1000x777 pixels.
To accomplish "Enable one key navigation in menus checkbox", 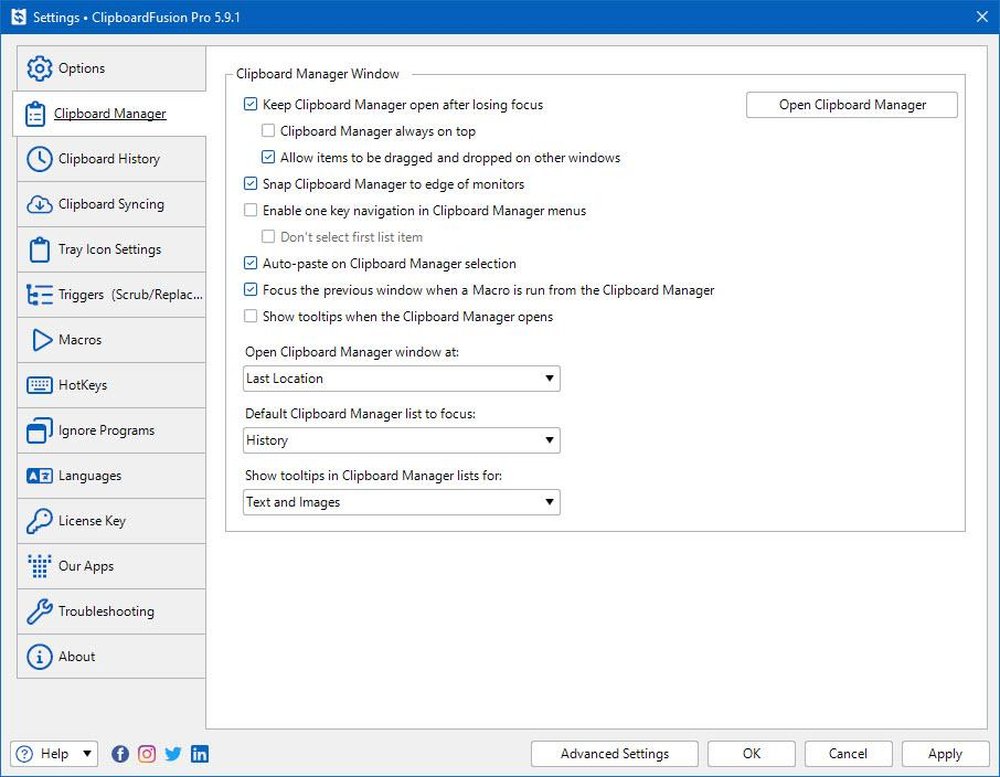I will [x=251, y=210].
